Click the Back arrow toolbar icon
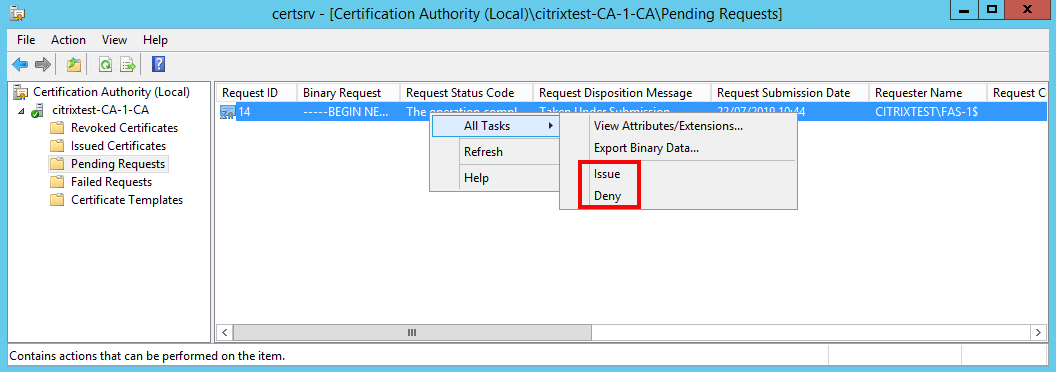This screenshot has height=372, width=1056. pos(20,65)
